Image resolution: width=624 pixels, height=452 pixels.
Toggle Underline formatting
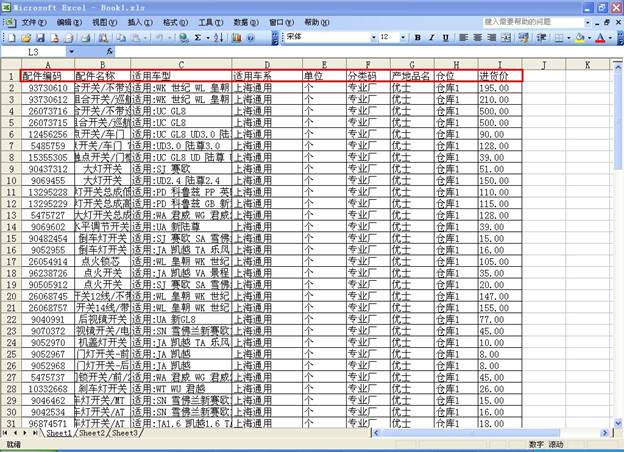click(446, 37)
